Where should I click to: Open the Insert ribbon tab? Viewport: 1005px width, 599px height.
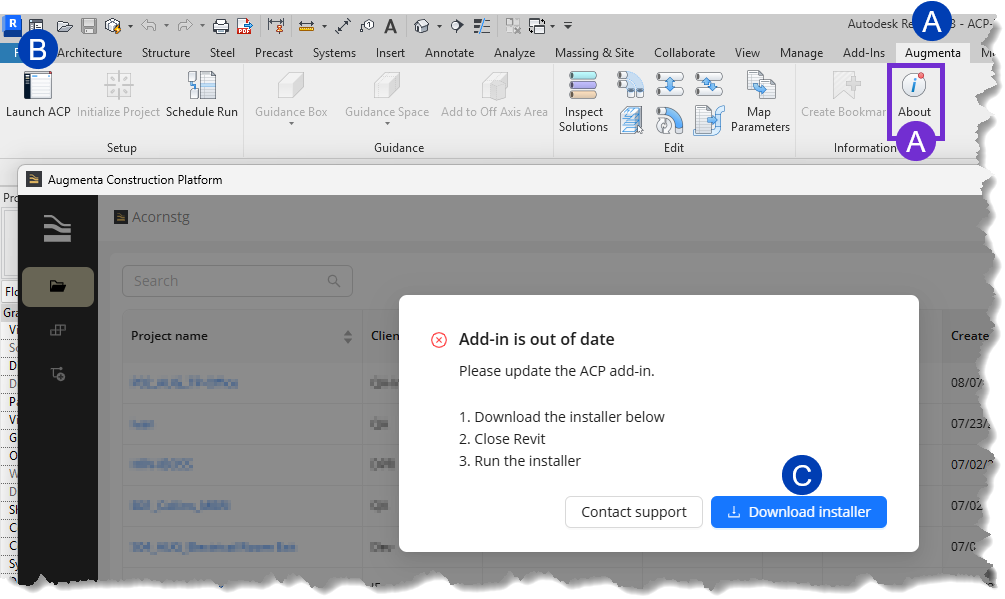390,53
